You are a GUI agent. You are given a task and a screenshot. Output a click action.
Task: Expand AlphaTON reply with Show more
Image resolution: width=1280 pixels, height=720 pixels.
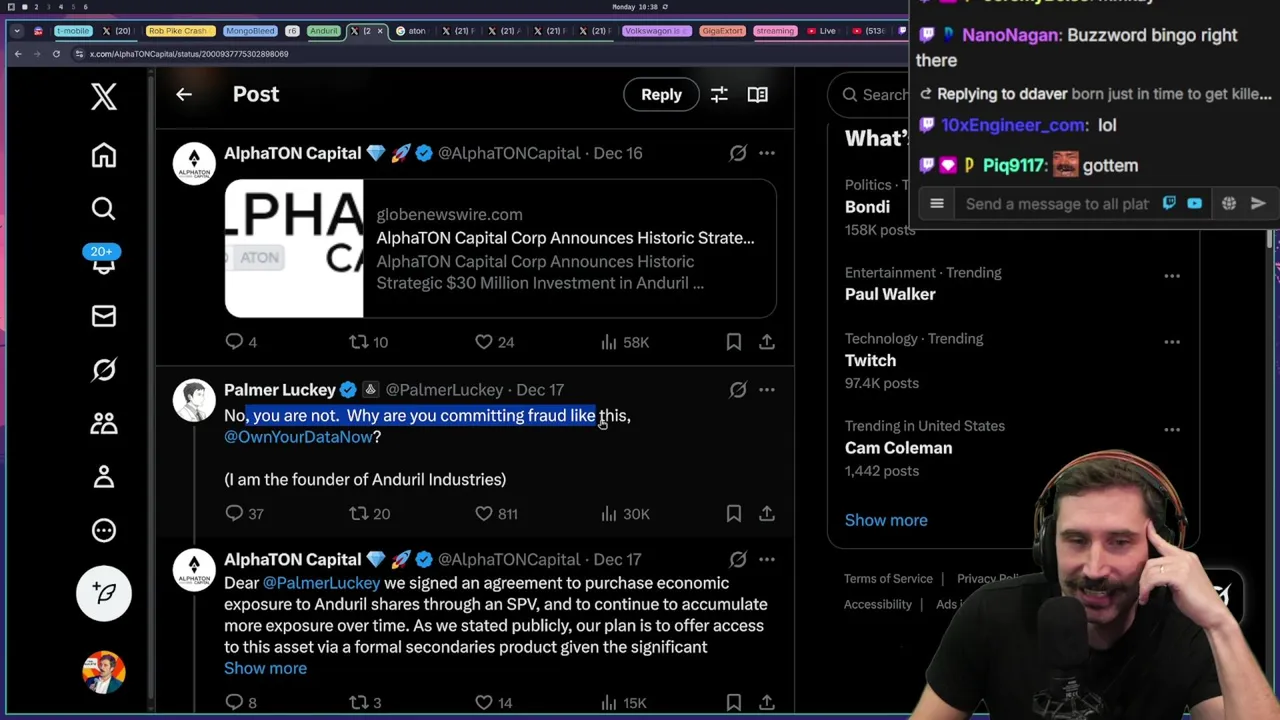(265, 668)
